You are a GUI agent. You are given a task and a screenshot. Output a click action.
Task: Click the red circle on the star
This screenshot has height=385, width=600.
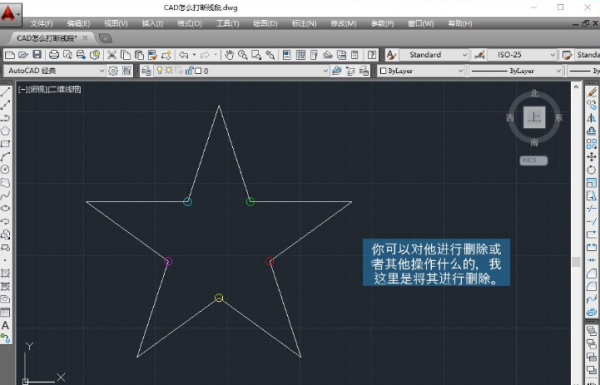click(269, 261)
